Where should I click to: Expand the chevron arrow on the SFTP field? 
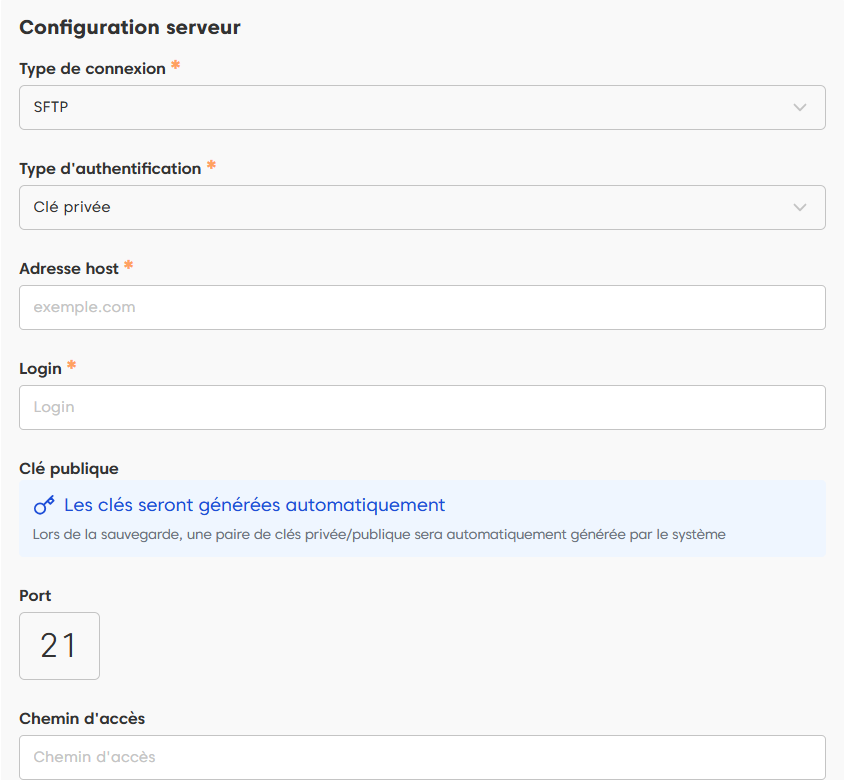(799, 107)
